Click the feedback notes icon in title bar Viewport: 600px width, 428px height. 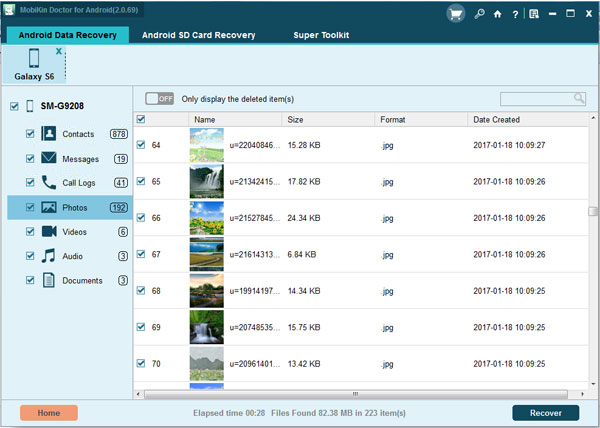[x=534, y=15]
